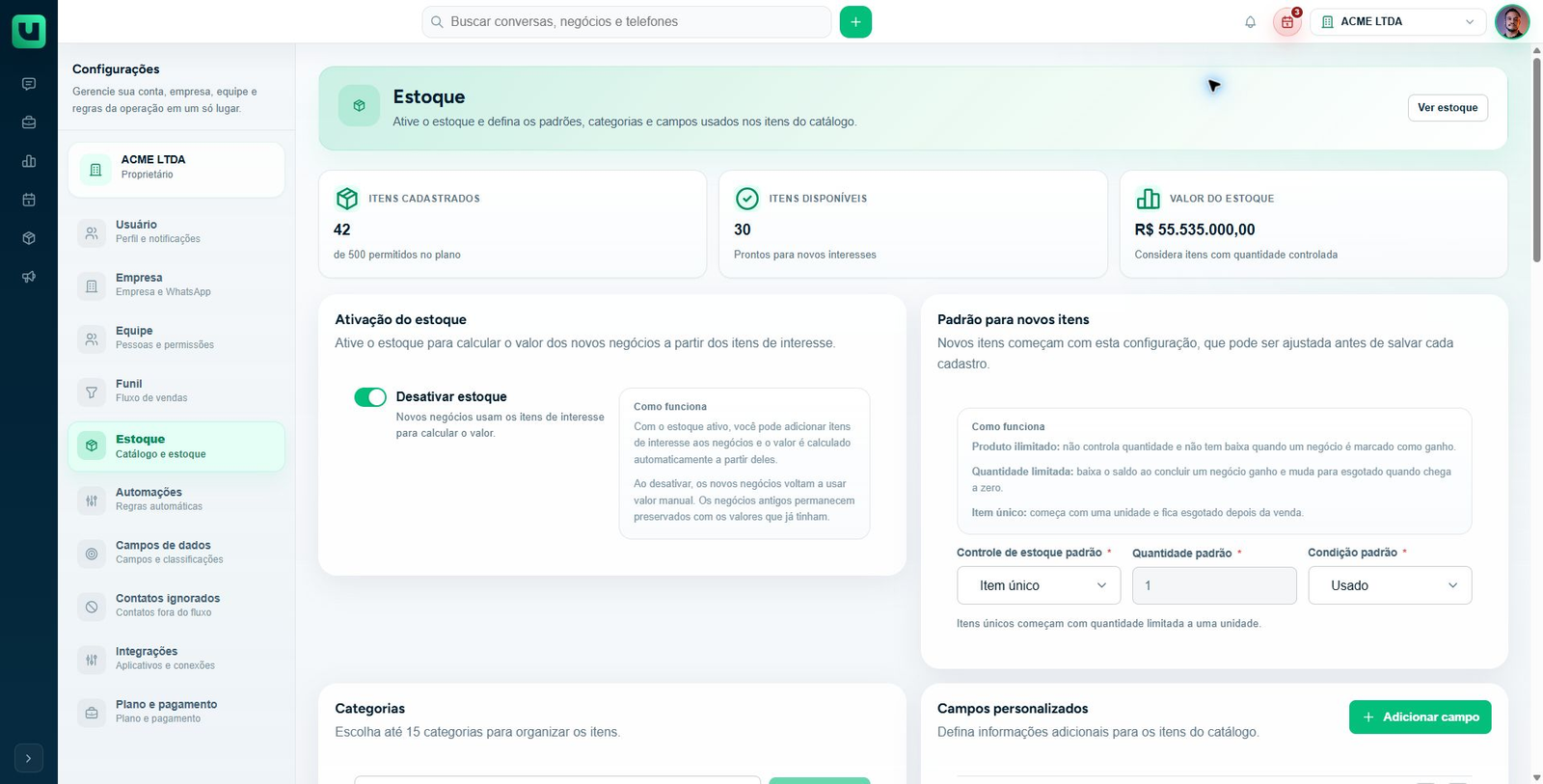Click the Contatos ignorados blocked icon
Screen dimensions: 1543x784
(92, 607)
